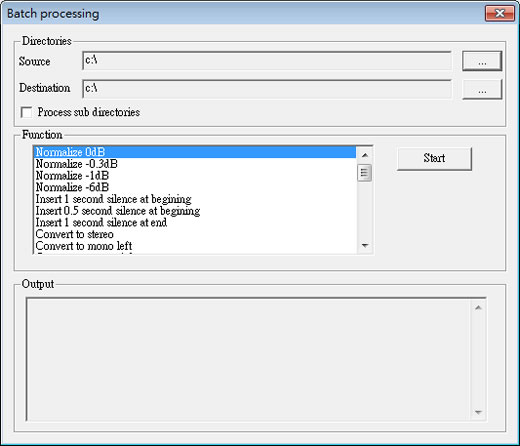Click function list scroll up arrow

[x=365, y=155]
